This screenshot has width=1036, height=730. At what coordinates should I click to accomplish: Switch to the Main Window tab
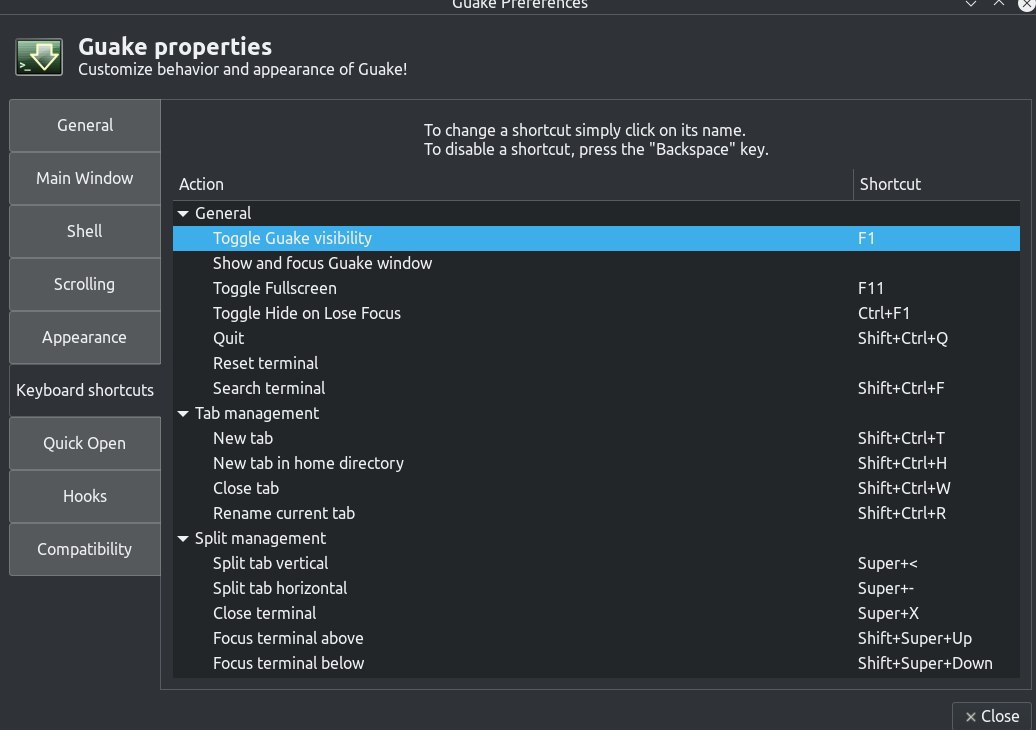coord(85,178)
